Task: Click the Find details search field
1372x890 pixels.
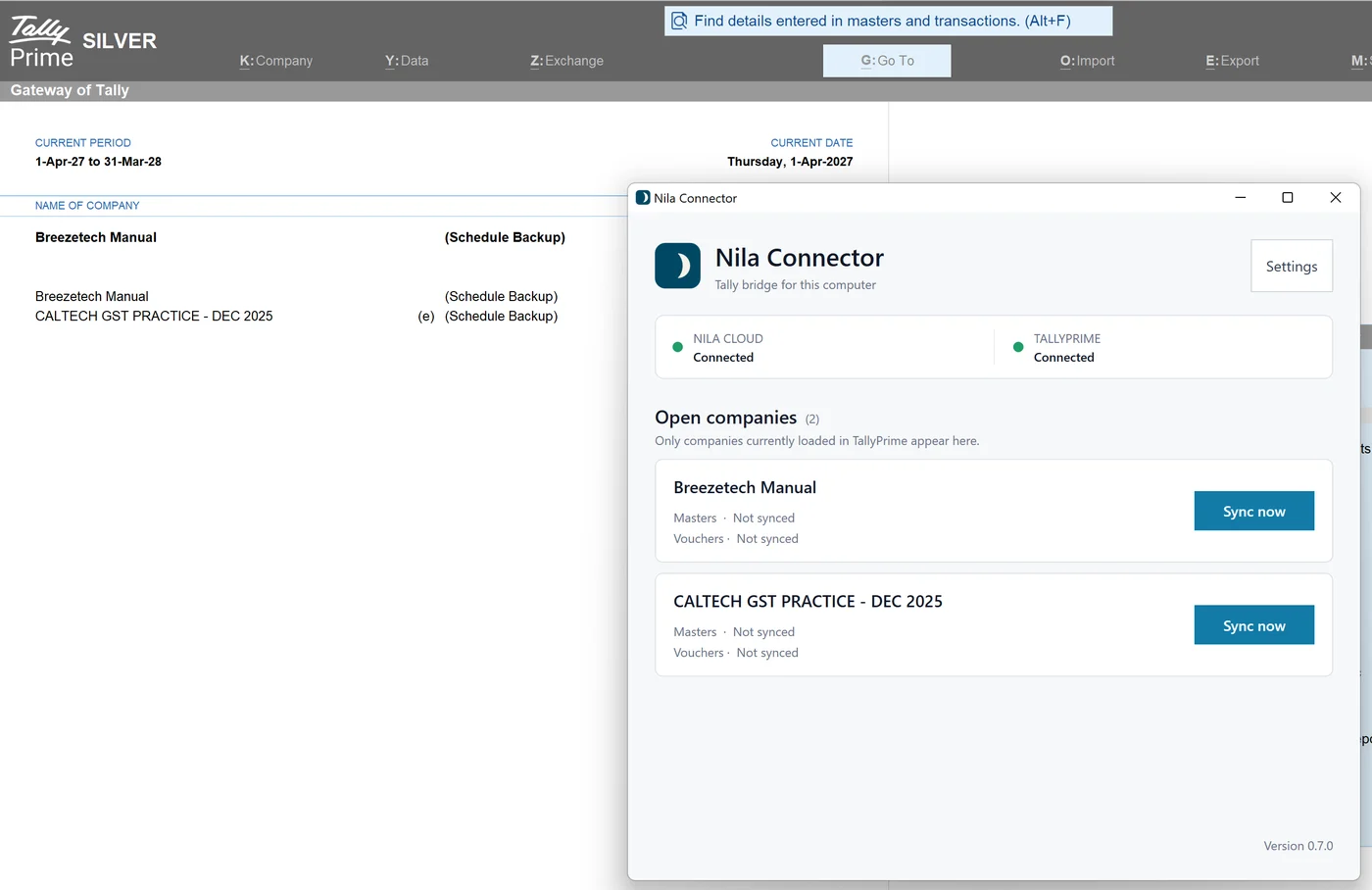Action: click(888, 21)
